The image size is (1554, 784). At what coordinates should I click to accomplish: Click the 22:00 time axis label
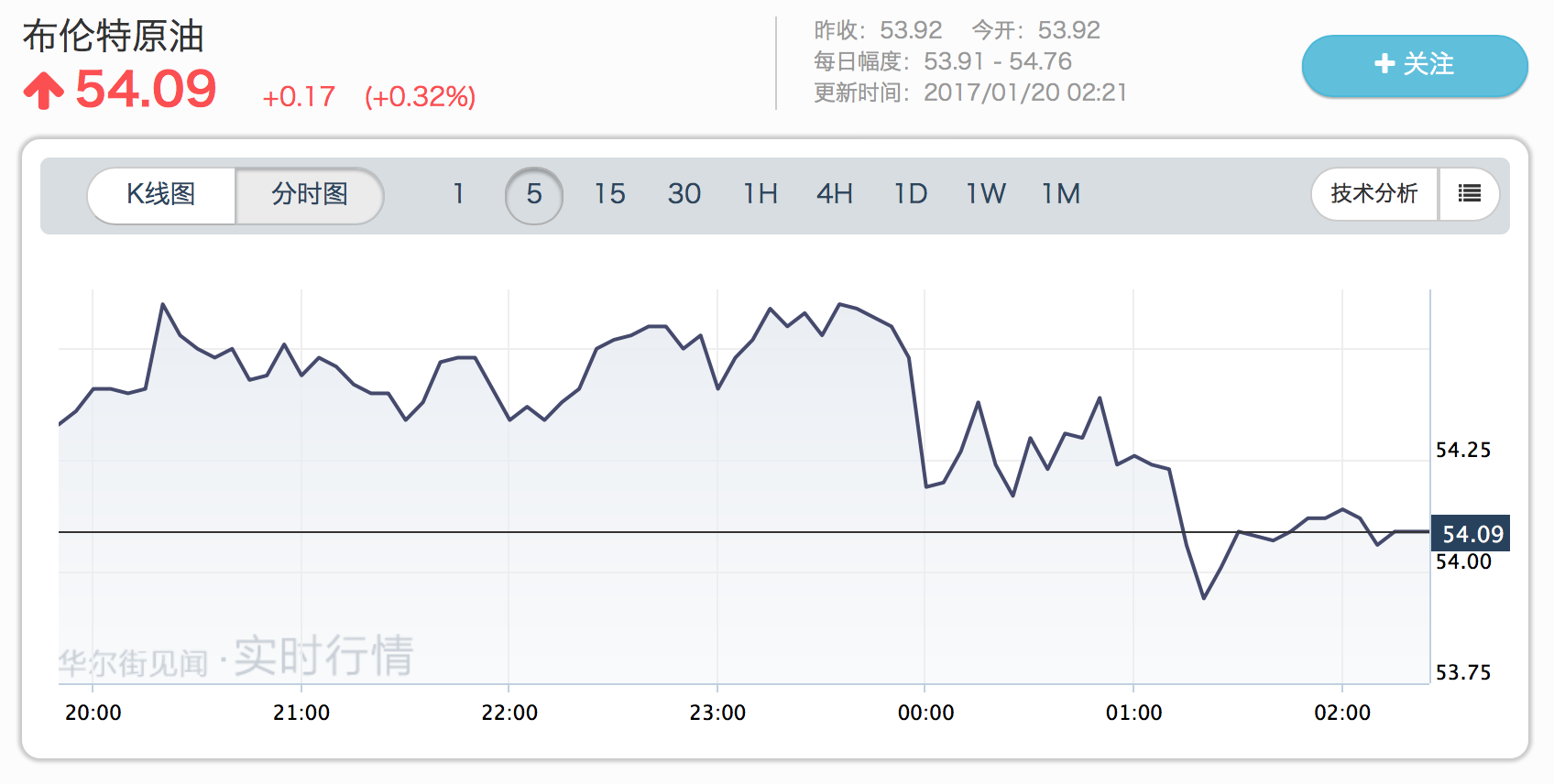pyautogui.click(x=509, y=713)
